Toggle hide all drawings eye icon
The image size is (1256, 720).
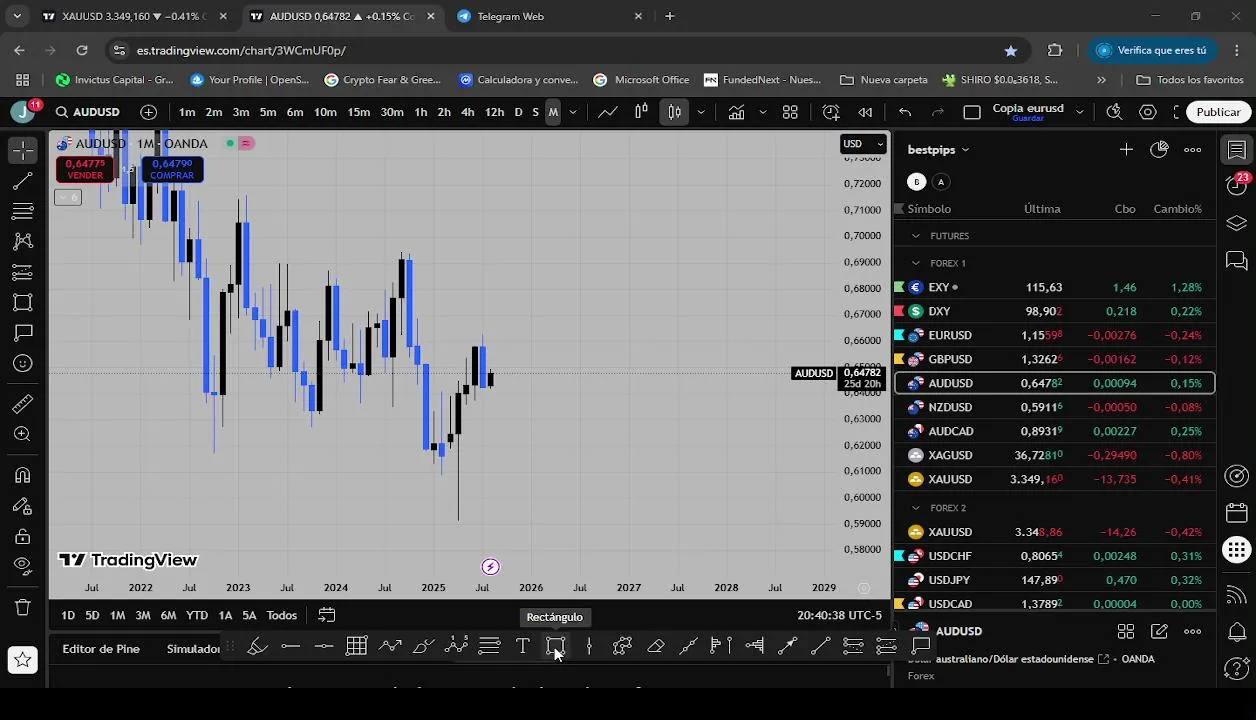[22, 566]
